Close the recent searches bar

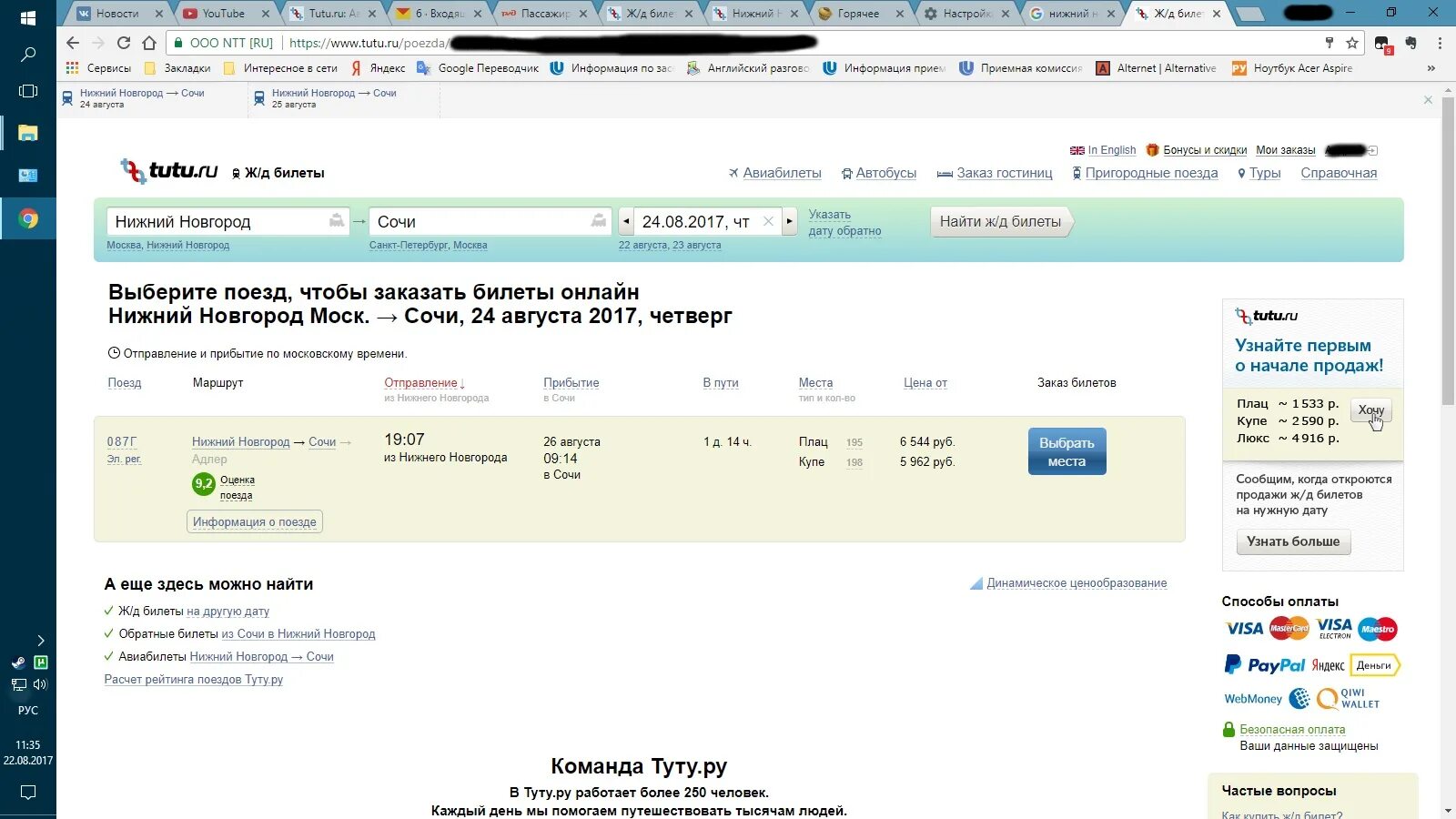tap(1428, 100)
